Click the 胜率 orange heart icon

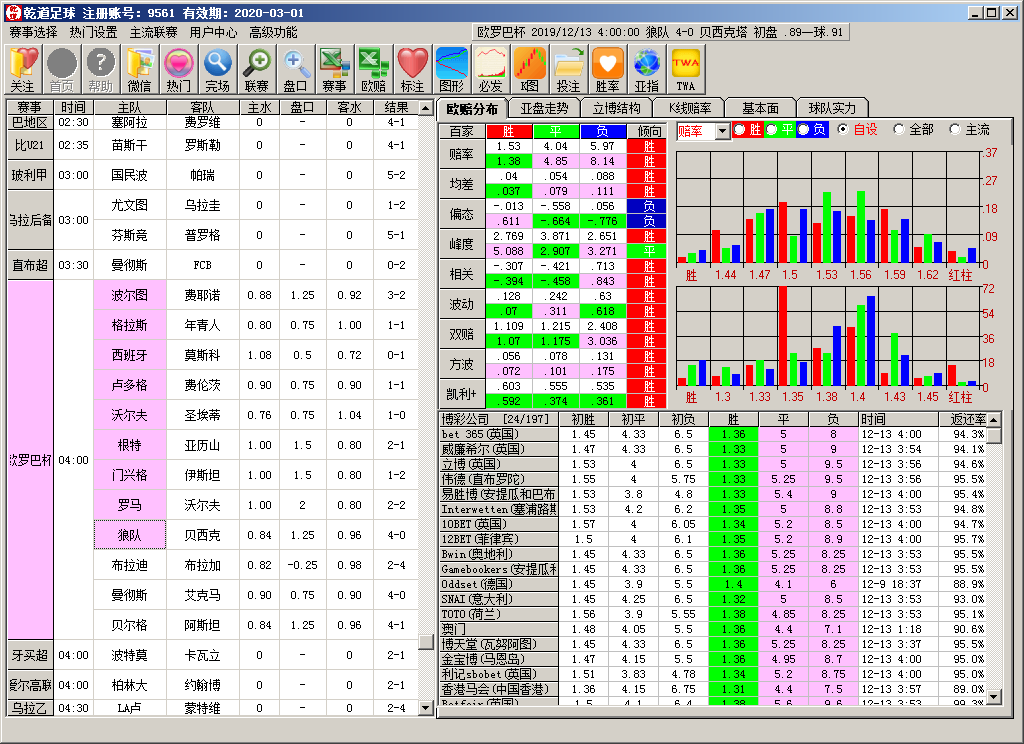tap(607, 70)
